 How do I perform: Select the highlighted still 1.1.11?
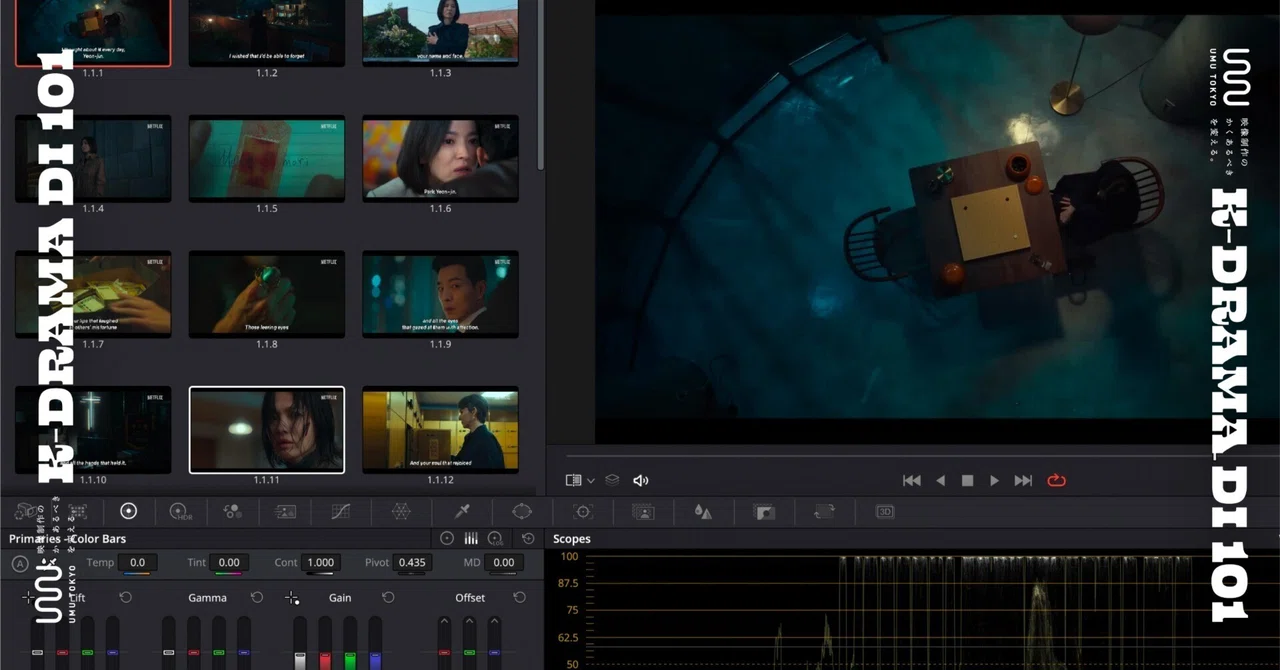point(267,430)
